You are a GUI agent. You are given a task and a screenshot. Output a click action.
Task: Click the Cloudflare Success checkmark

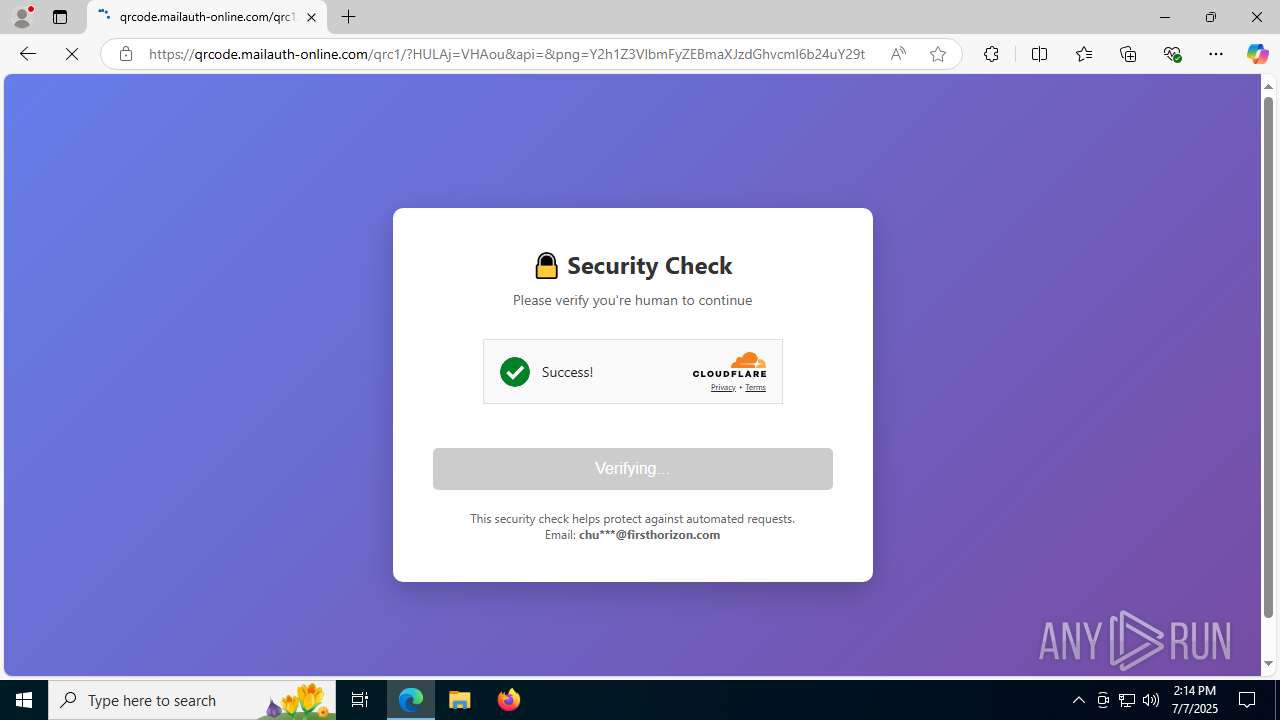515,372
